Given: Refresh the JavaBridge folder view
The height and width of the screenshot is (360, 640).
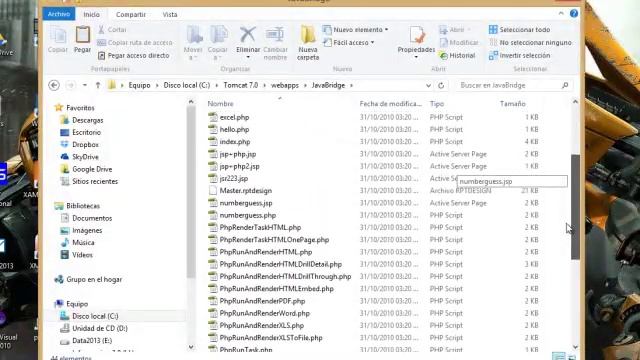Looking at the screenshot, I should click(441, 86).
